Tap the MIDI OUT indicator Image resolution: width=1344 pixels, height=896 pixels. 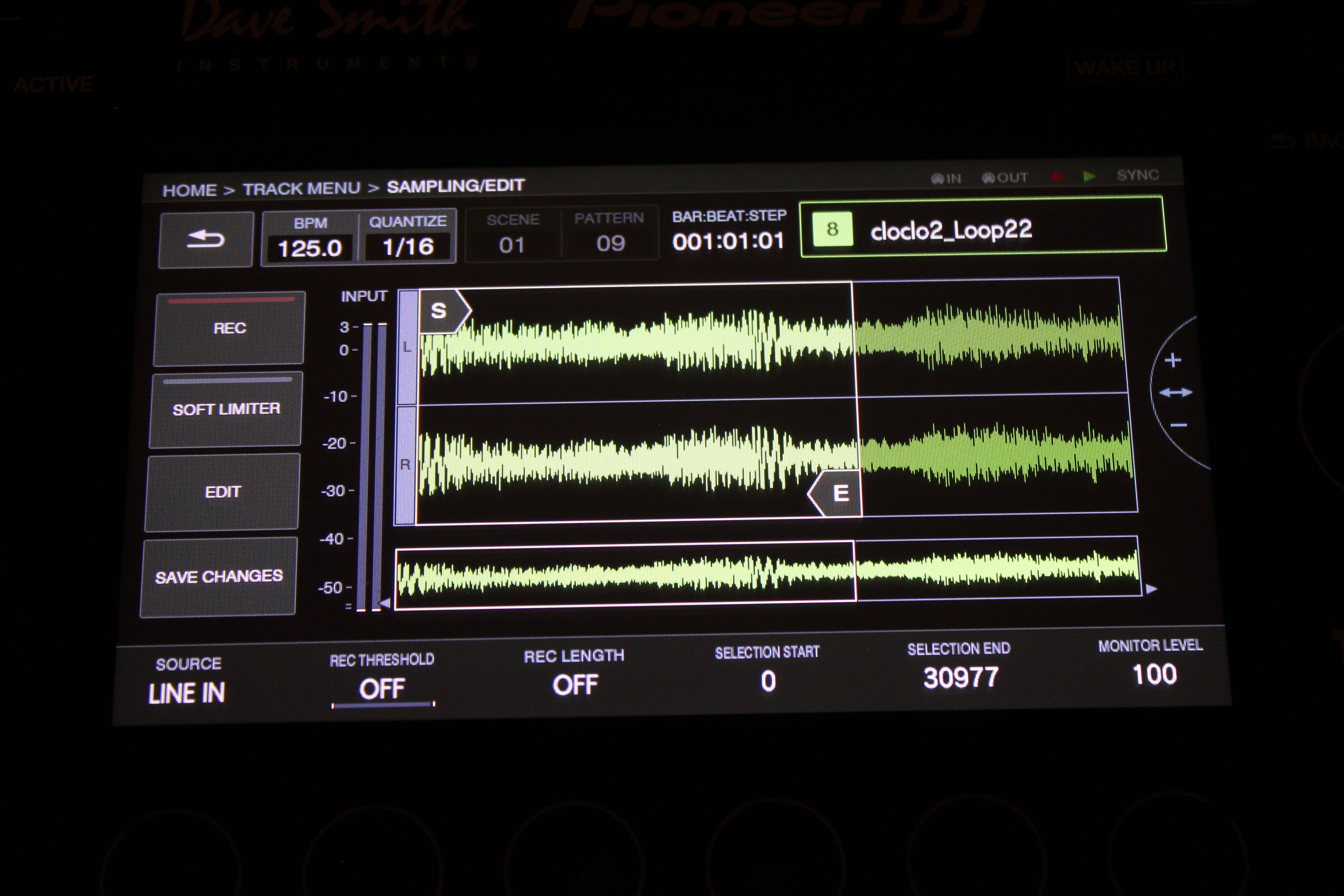[x=1005, y=178]
